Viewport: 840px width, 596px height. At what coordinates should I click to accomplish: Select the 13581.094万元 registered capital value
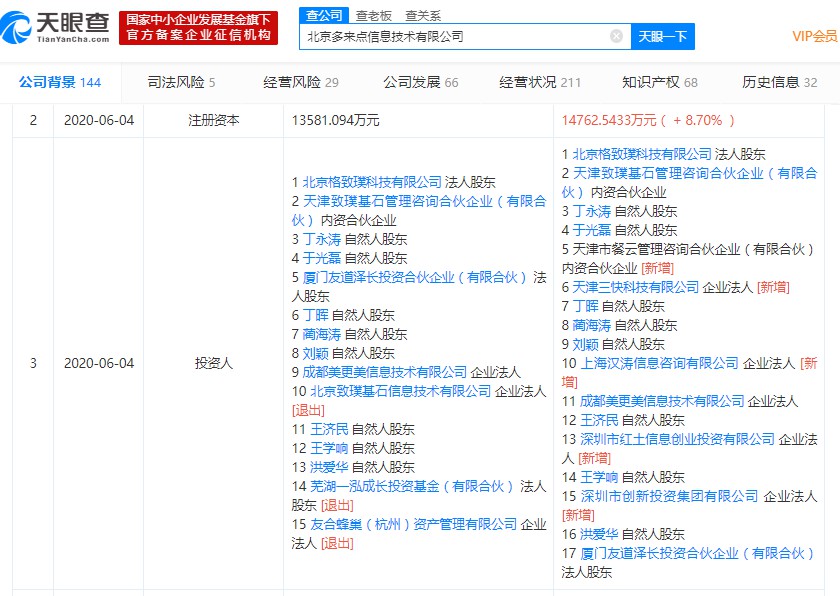point(335,120)
